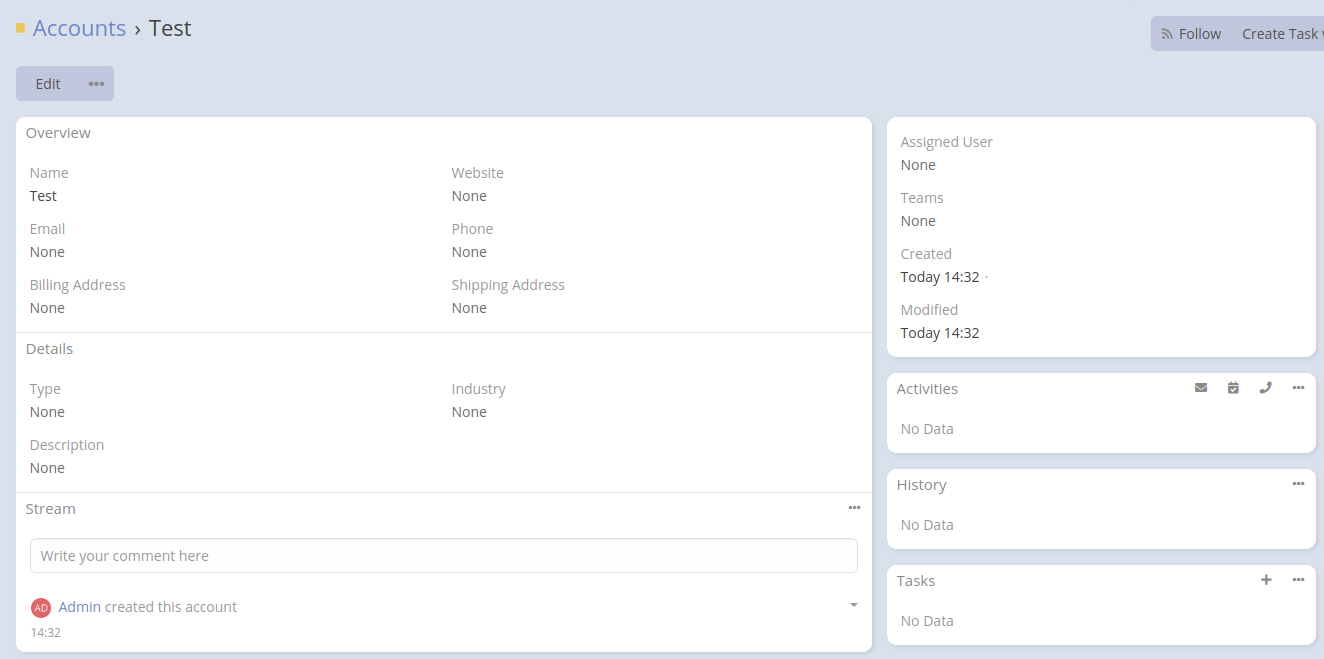Image resolution: width=1324 pixels, height=659 pixels.
Task: Open Activities panel three-dot menu
Action: click(x=1298, y=388)
